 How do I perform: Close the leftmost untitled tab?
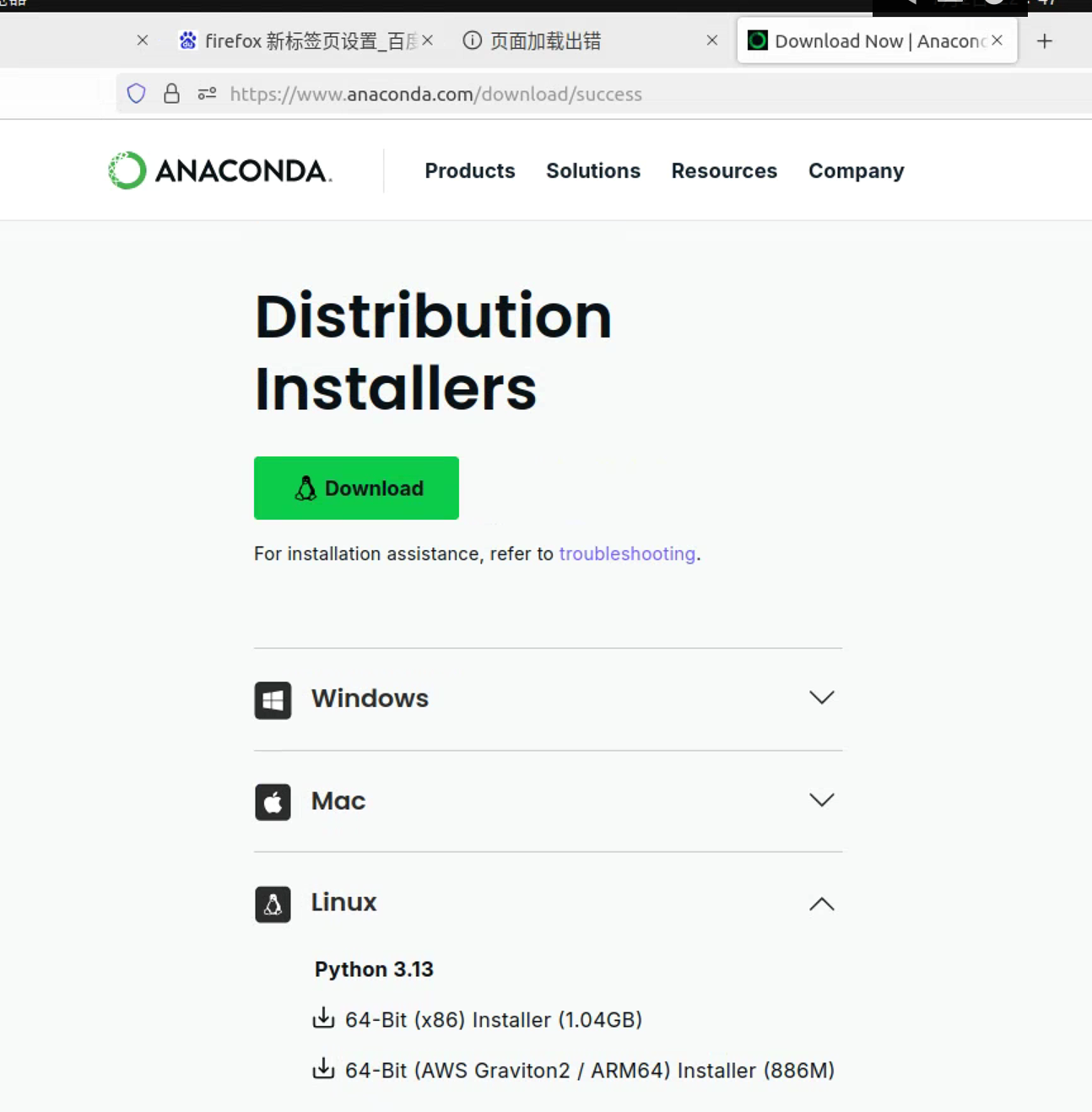[143, 40]
